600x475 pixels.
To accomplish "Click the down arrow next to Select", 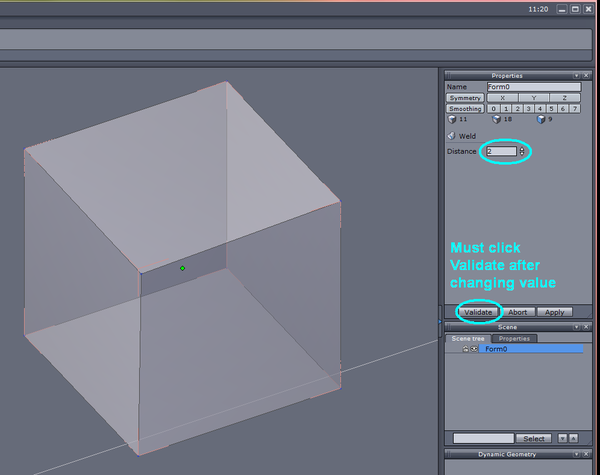I will click(562, 438).
